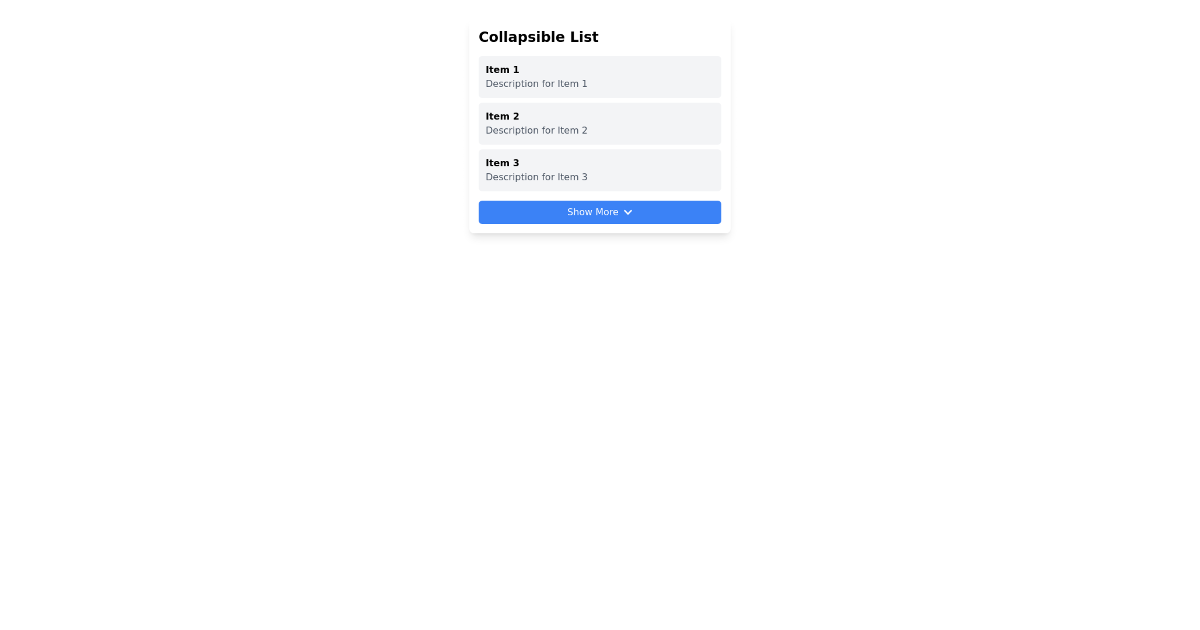Select Item 1 in the list
This screenshot has height=630, width=1200.
600,77
